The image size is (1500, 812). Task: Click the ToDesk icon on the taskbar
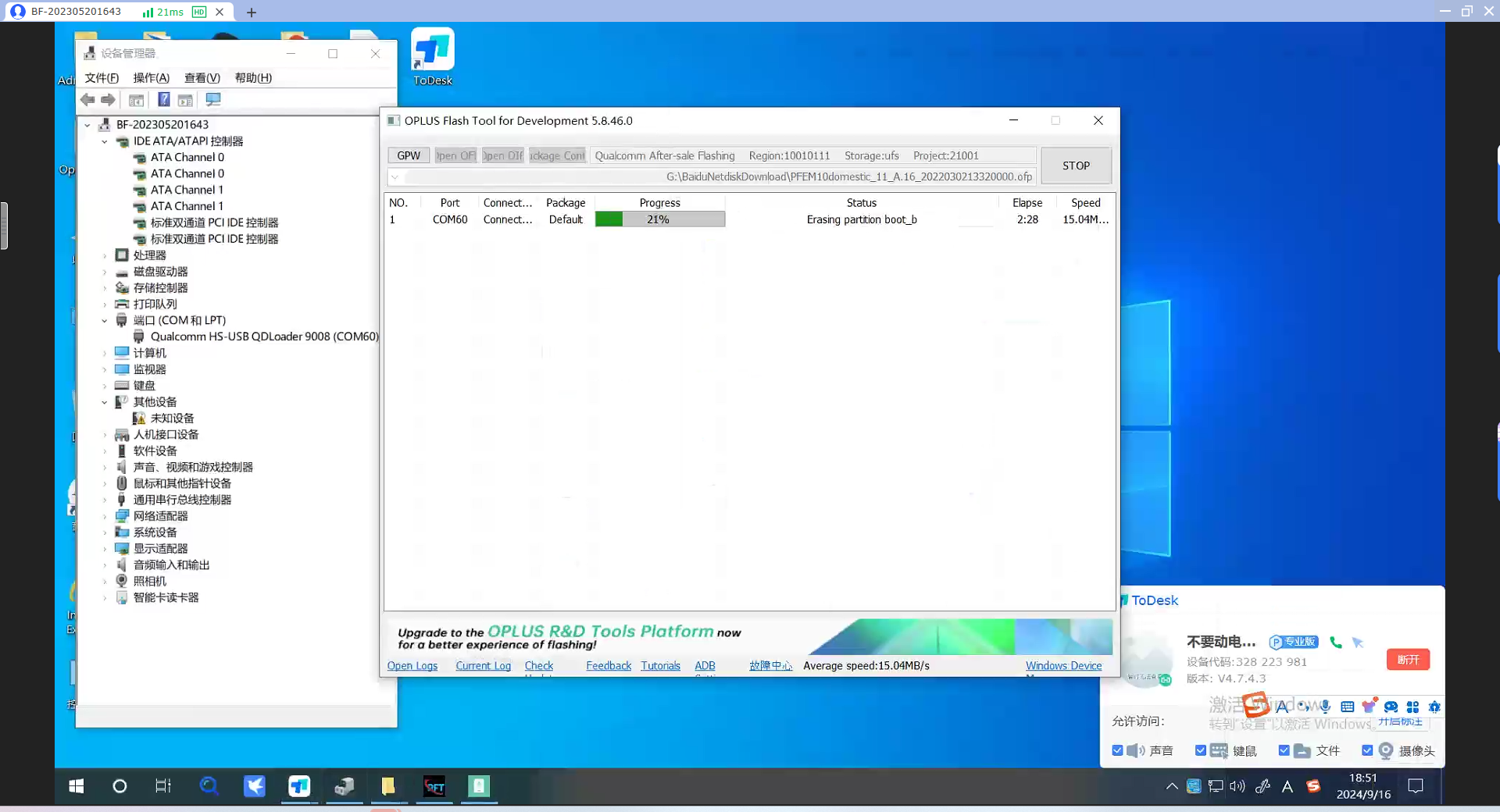coord(299,786)
